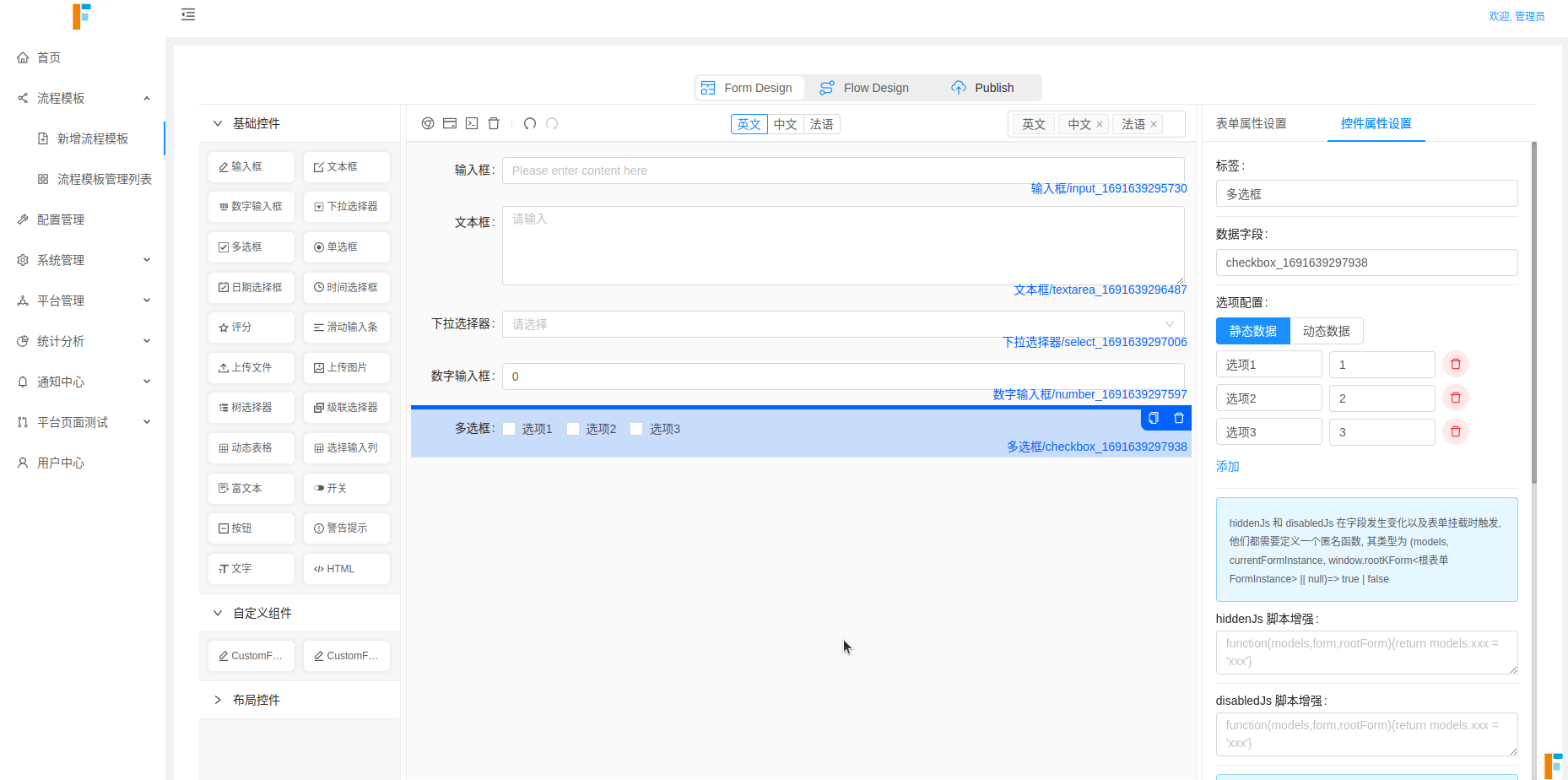Open 下拉选择器 dropdown in form canvas
Image resolution: width=1568 pixels, height=780 pixels.
843,324
